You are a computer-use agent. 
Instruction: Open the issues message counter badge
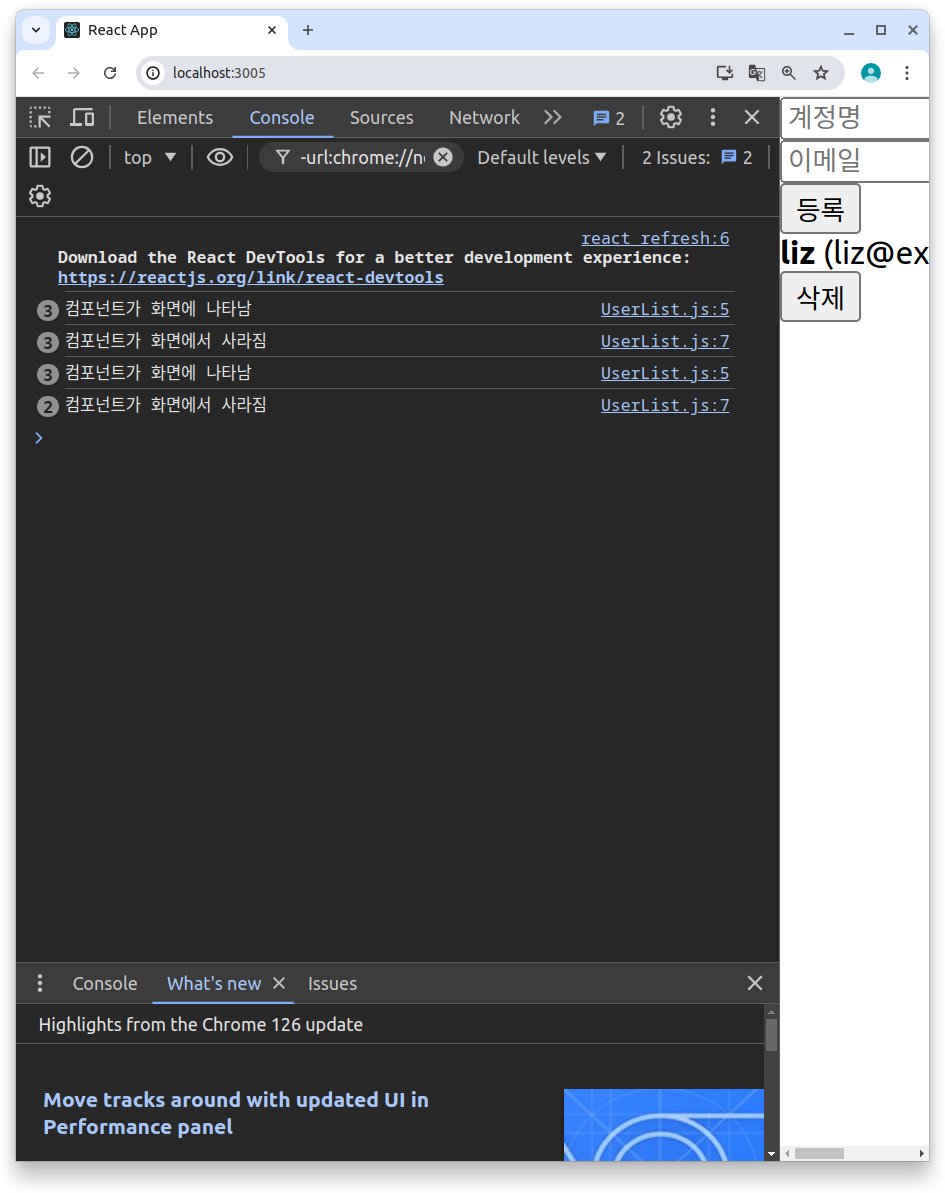(609, 118)
